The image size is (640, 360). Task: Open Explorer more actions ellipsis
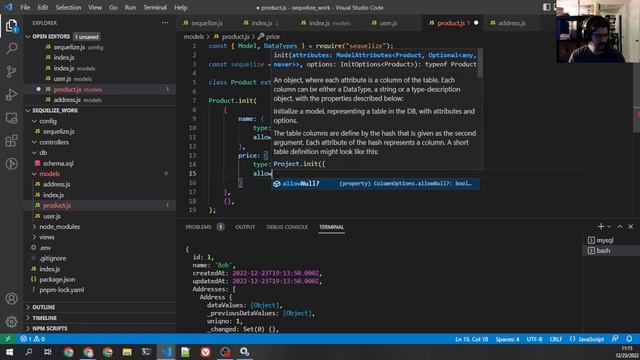pos(165,23)
